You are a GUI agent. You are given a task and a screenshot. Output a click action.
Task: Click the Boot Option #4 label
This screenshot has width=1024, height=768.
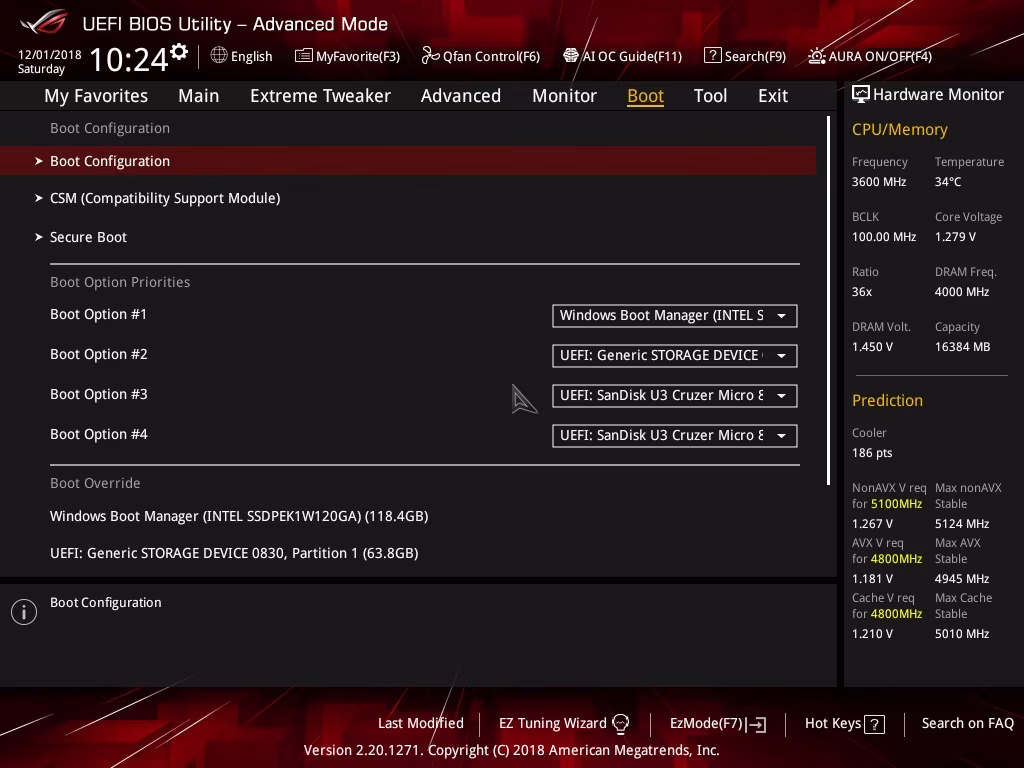[x=99, y=434]
